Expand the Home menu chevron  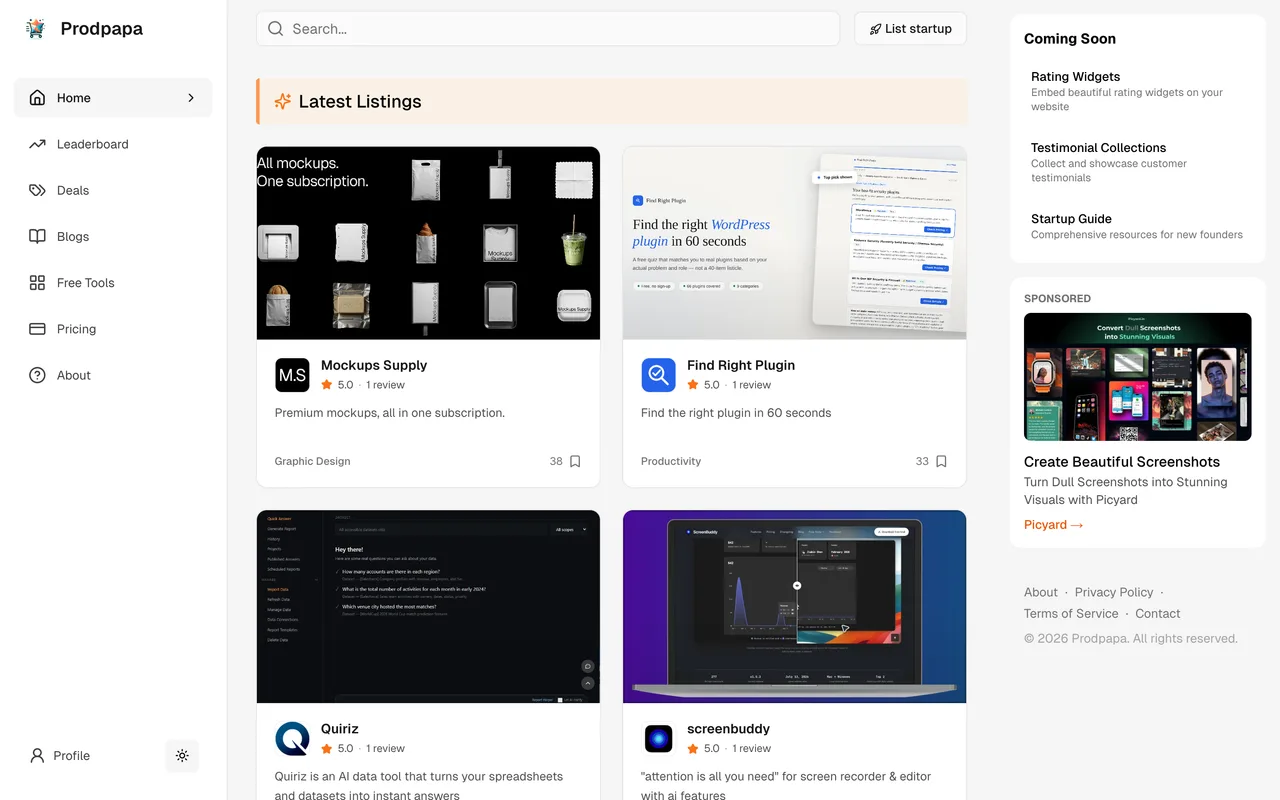pyautogui.click(x=191, y=98)
